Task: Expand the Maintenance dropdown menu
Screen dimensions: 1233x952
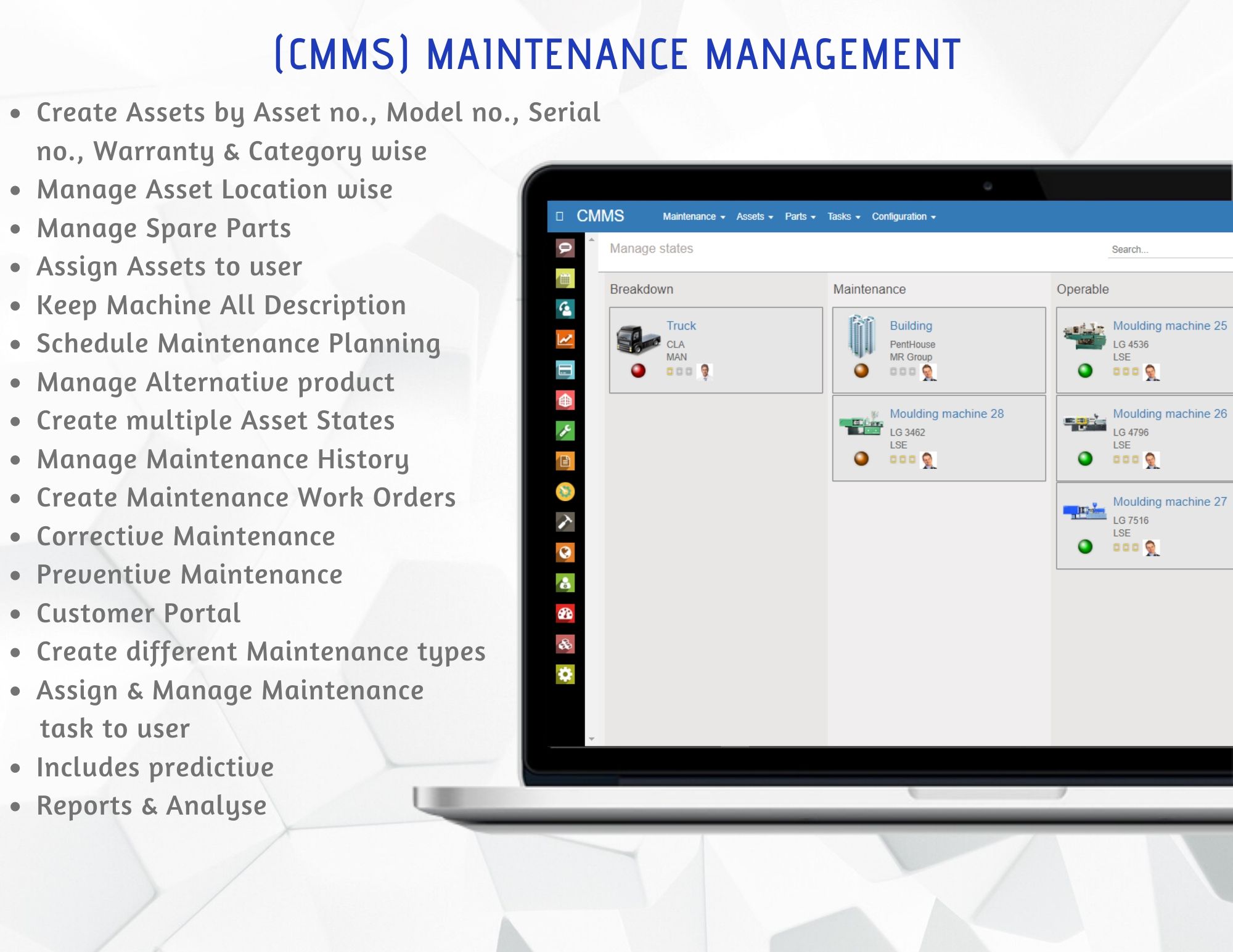Action: 694,216
